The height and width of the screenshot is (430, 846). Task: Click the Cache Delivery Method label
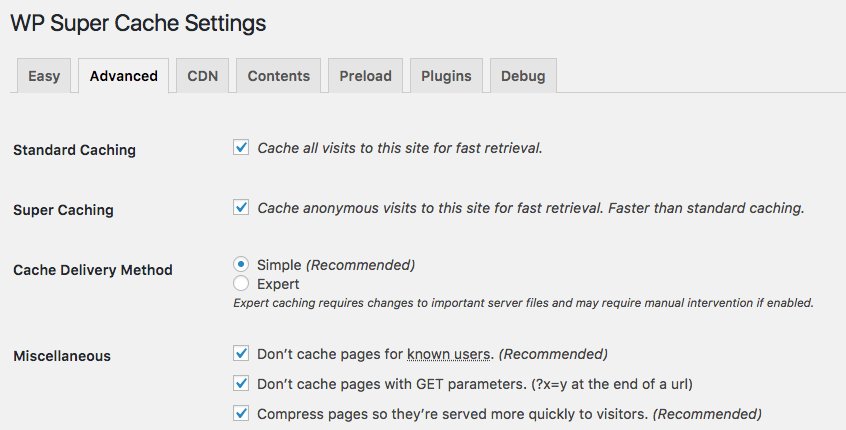[93, 270]
